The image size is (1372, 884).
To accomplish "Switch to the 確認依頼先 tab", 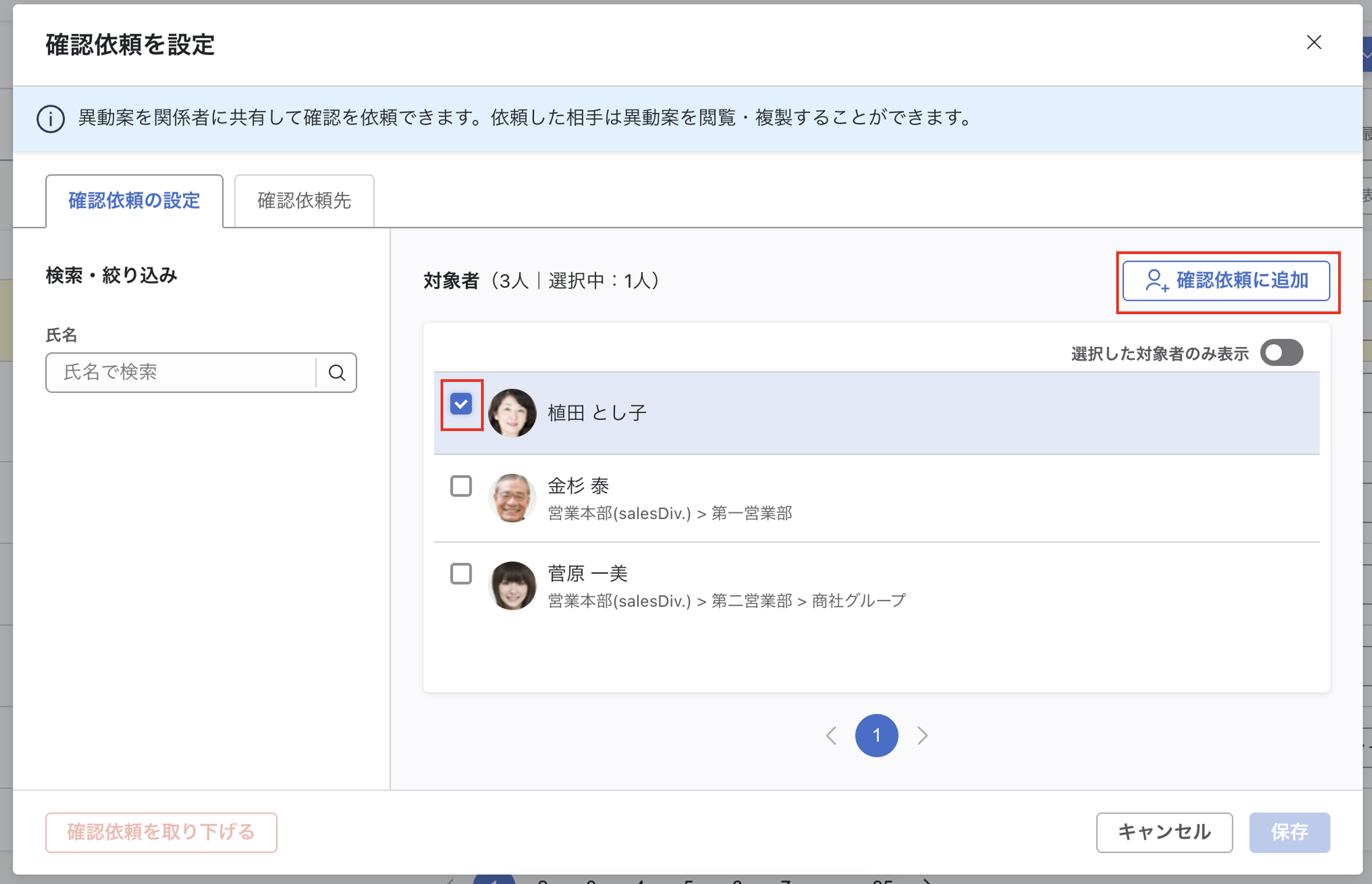I will pyautogui.click(x=304, y=201).
